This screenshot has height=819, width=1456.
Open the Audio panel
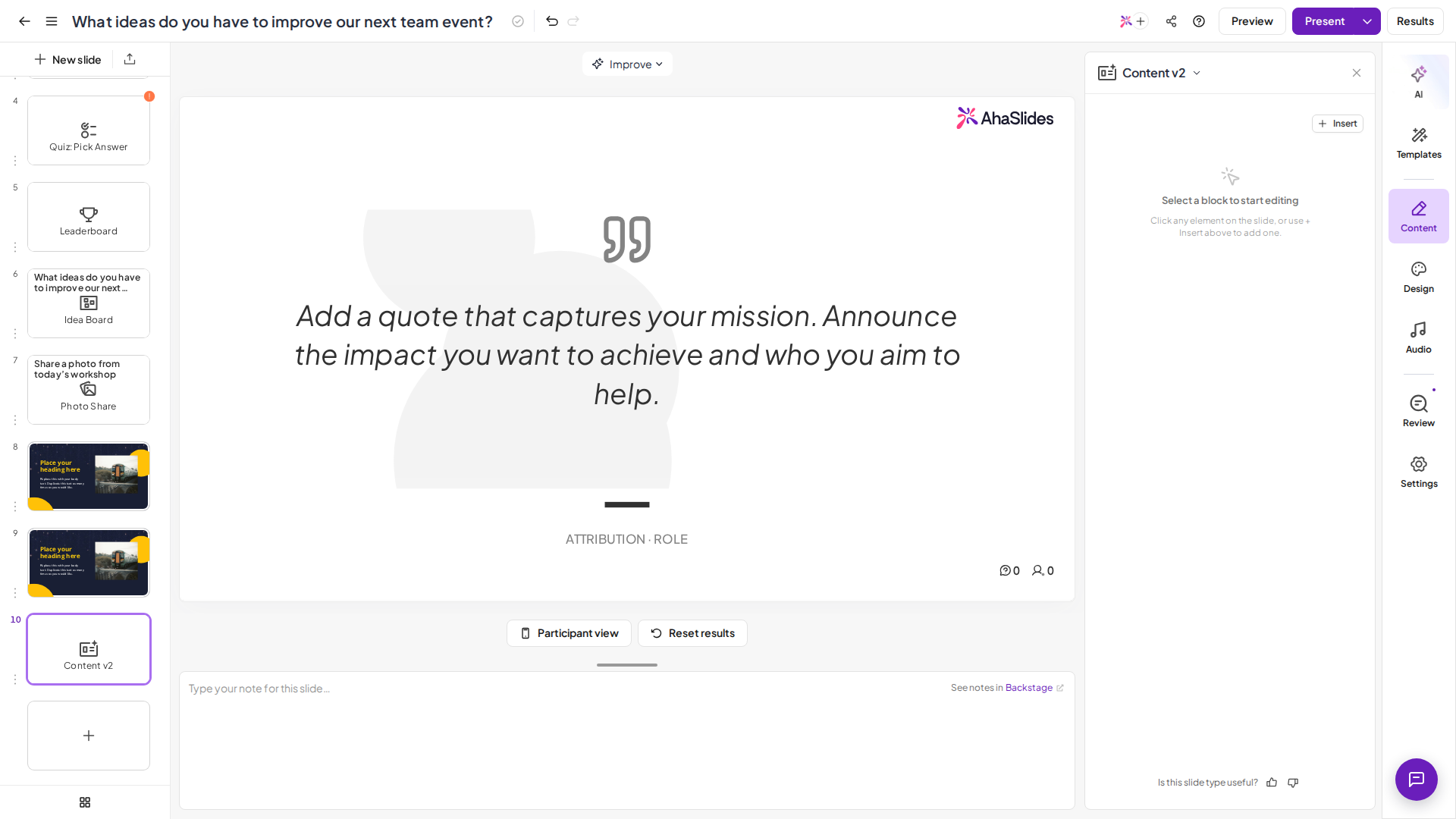[x=1418, y=337]
